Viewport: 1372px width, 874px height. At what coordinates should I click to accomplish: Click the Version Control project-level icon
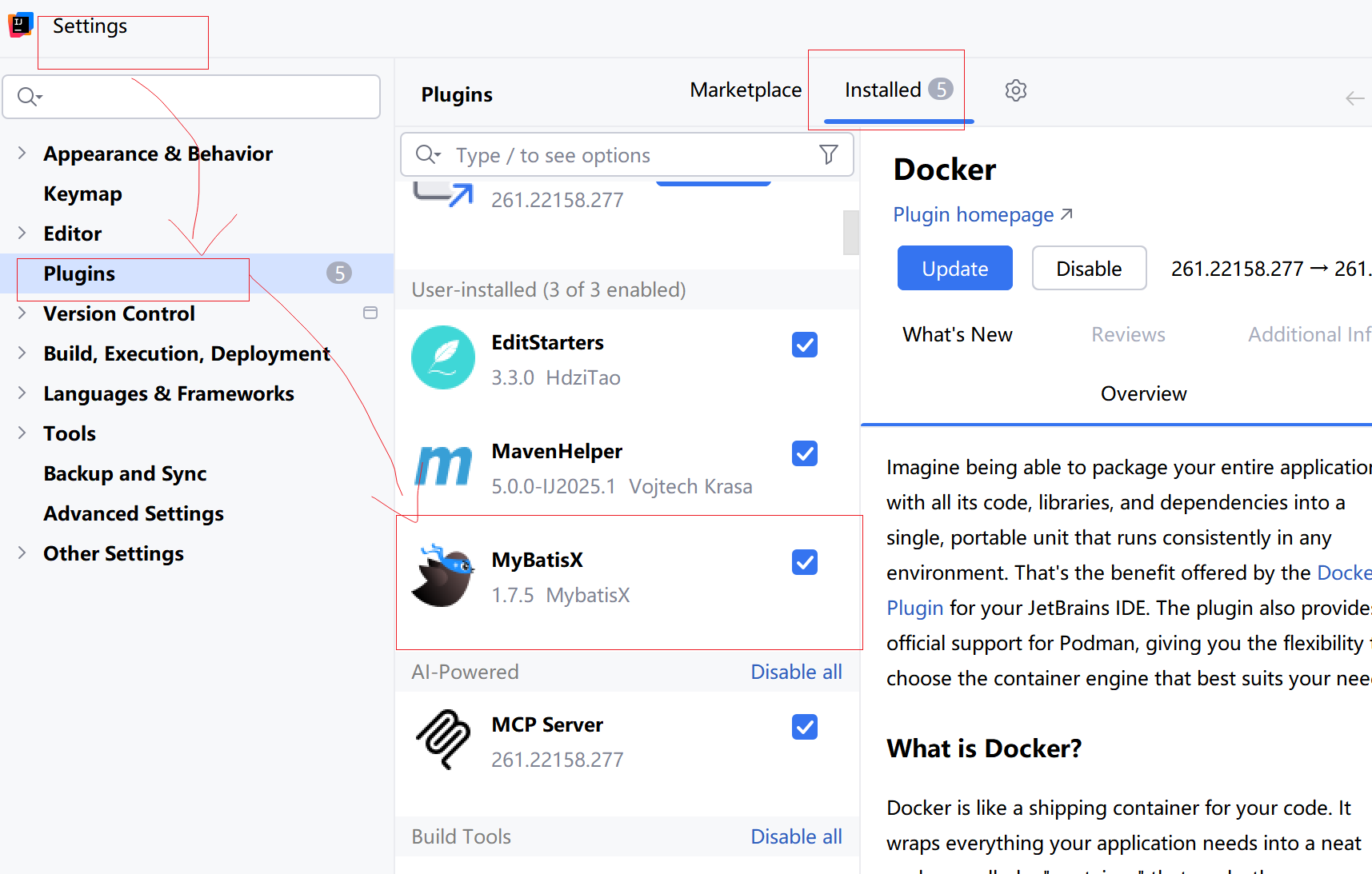[x=370, y=313]
